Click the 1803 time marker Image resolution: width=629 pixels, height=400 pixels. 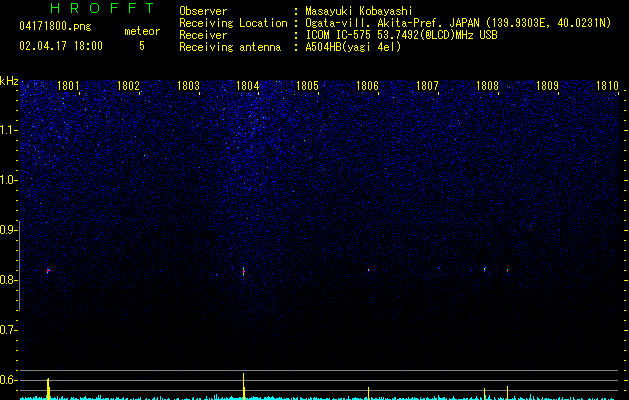point(188,86)
